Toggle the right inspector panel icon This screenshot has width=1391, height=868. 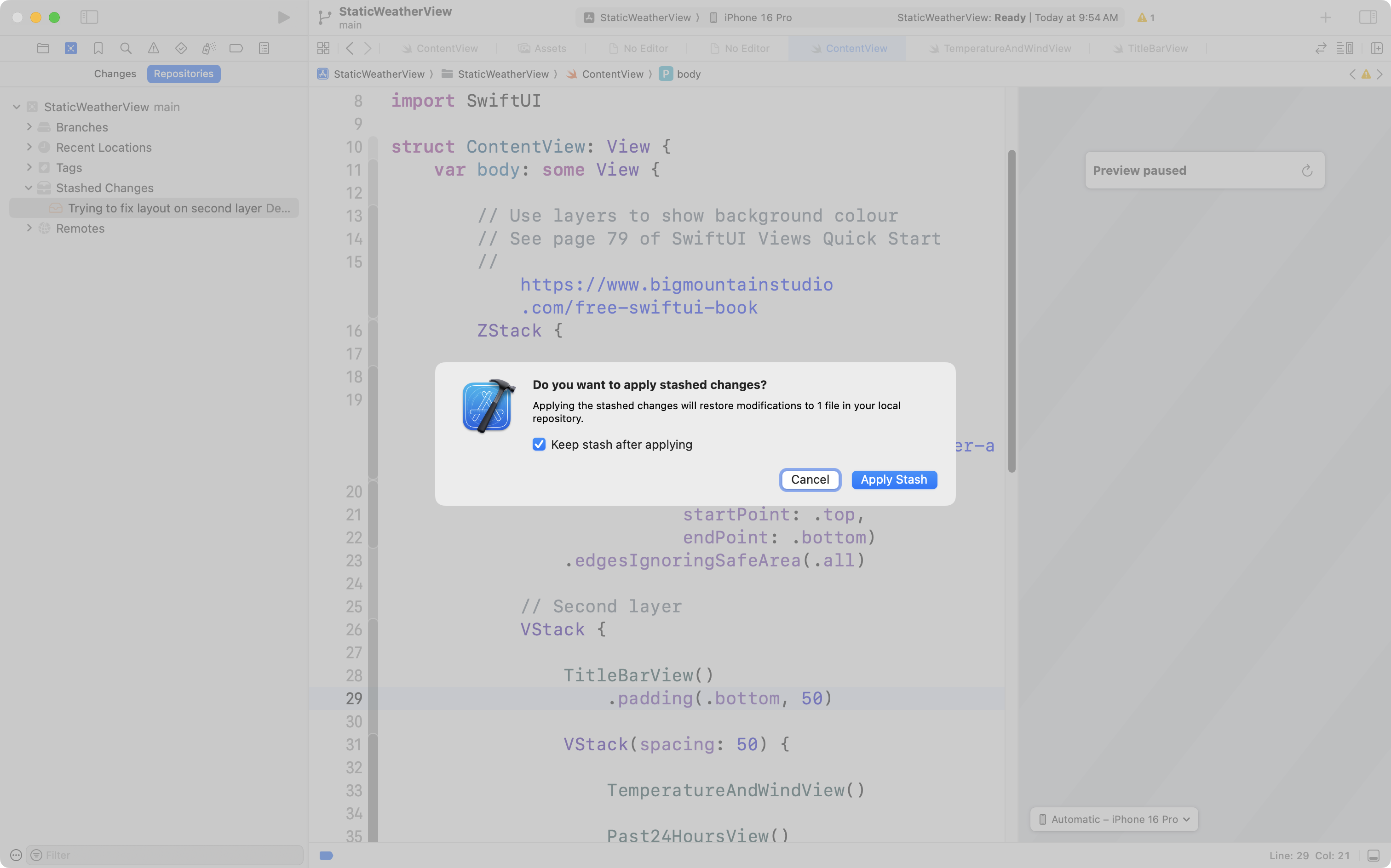1368,17
